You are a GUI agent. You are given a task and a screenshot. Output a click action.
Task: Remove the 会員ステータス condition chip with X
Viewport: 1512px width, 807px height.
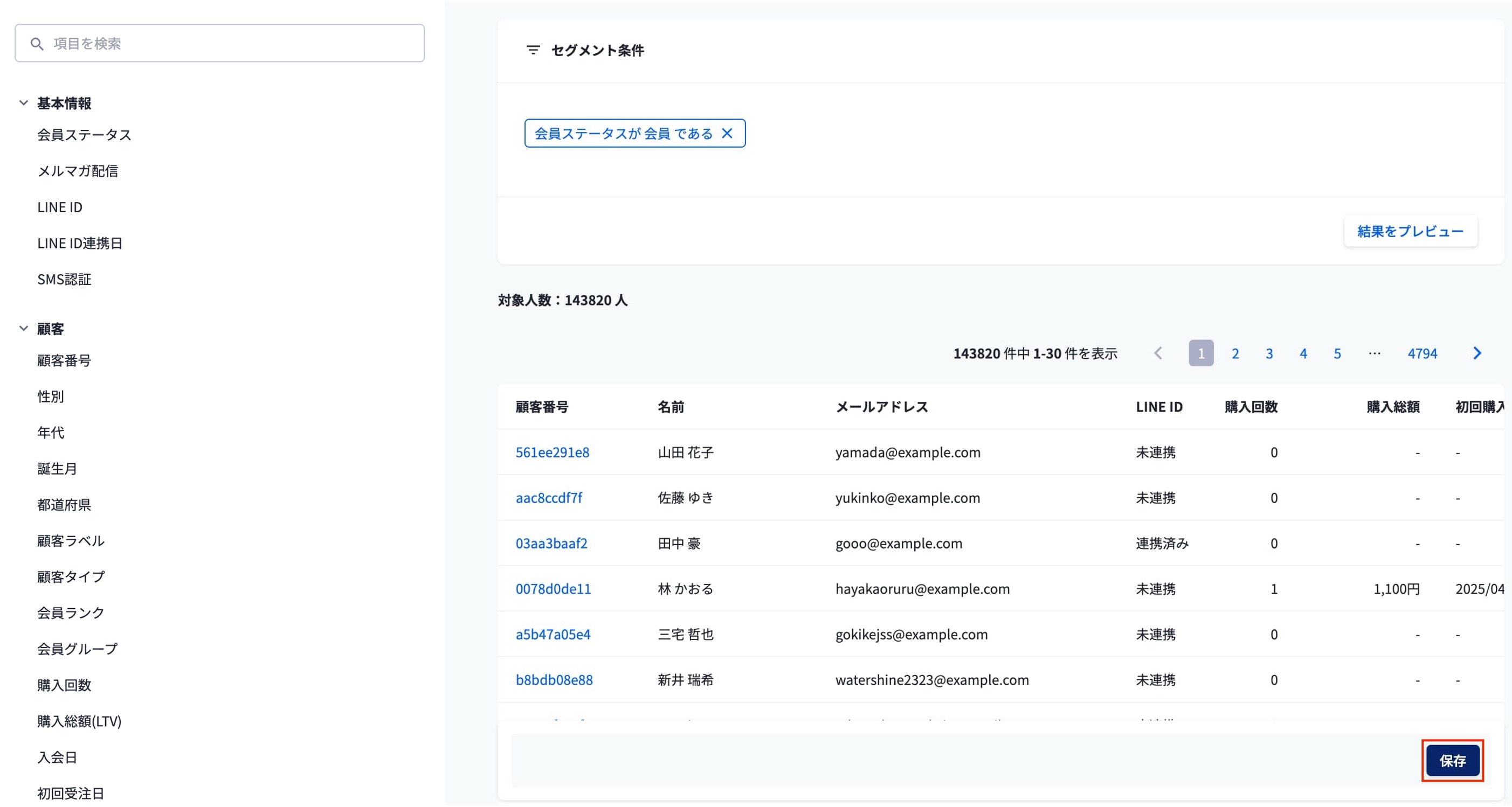click(x=727, y=133)
